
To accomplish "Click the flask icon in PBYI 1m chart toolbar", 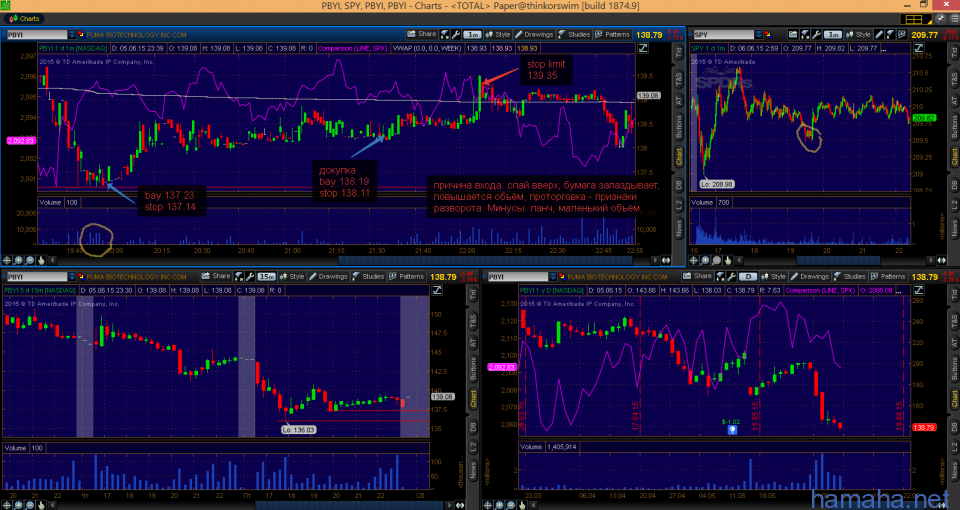I will [443, 34].
